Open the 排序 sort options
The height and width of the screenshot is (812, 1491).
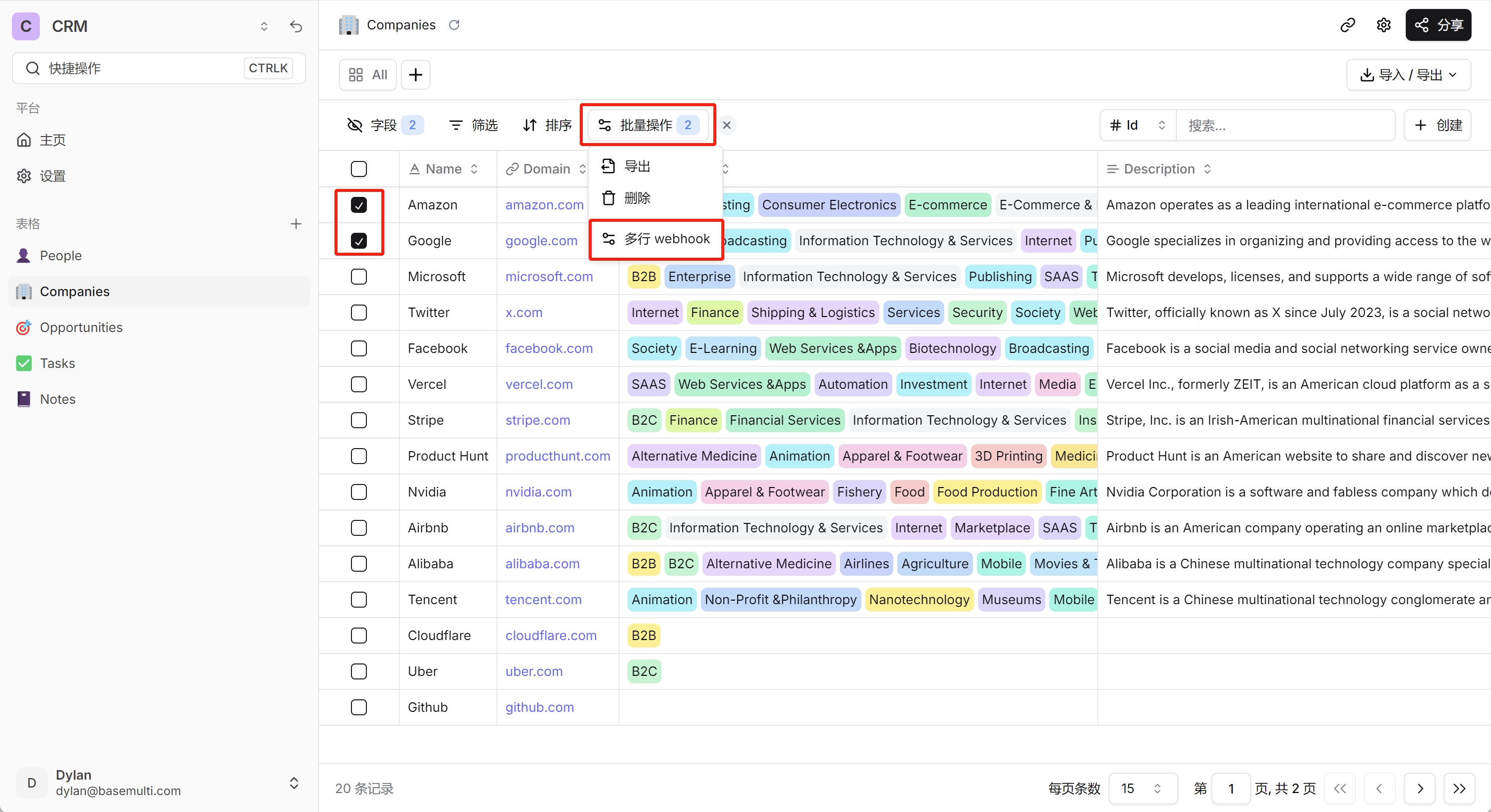[547, 125]
